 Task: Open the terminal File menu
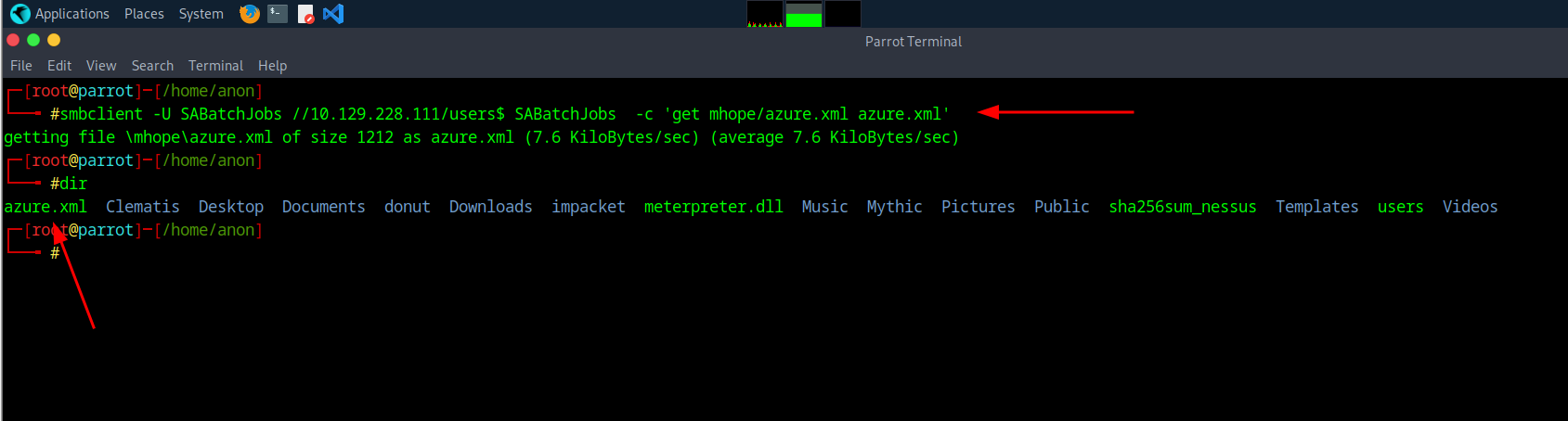(21, 66)
